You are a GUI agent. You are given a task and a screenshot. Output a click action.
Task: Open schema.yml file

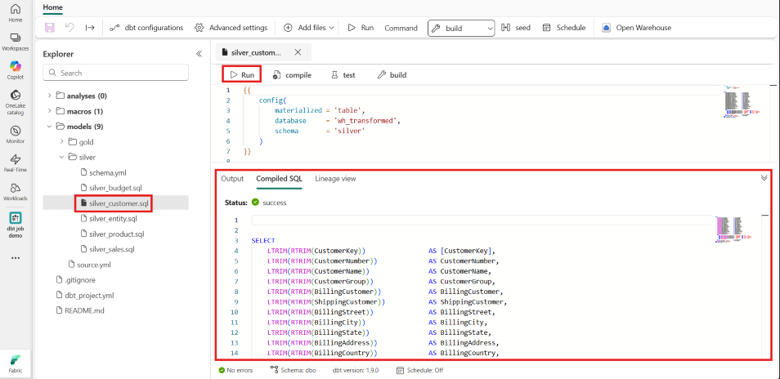[x=103, y=173]
